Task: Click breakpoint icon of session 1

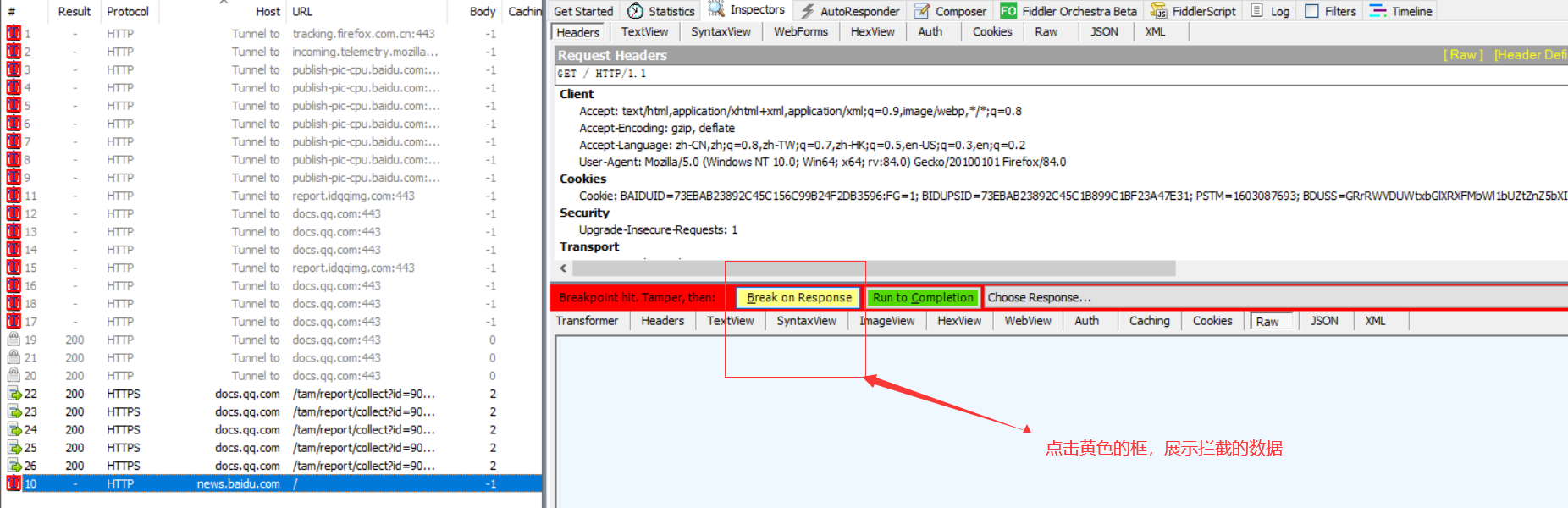Action: pos(14,34)
